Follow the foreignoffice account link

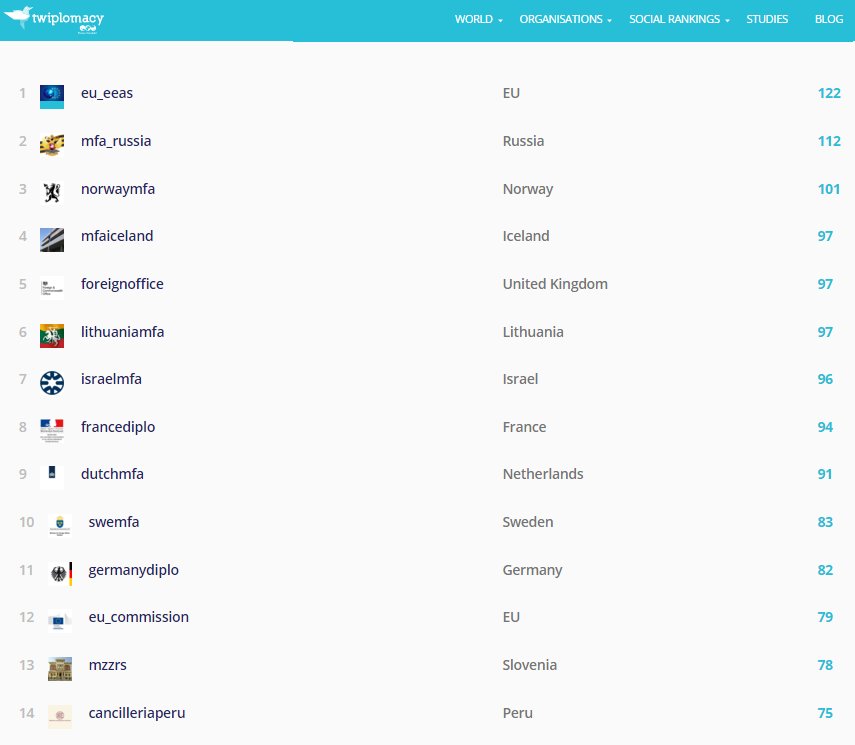tap(122, 284)
